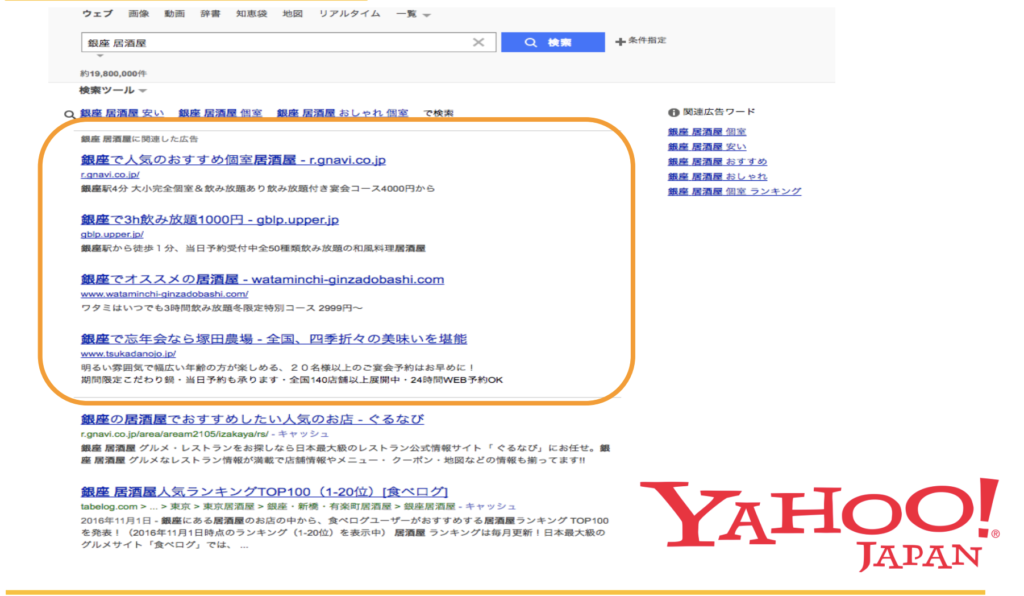Open the 食べログ 居酒屋人気ランキングTOP100 result
The height and width of the screenshot is (596, 1024).
click(264, 492)
